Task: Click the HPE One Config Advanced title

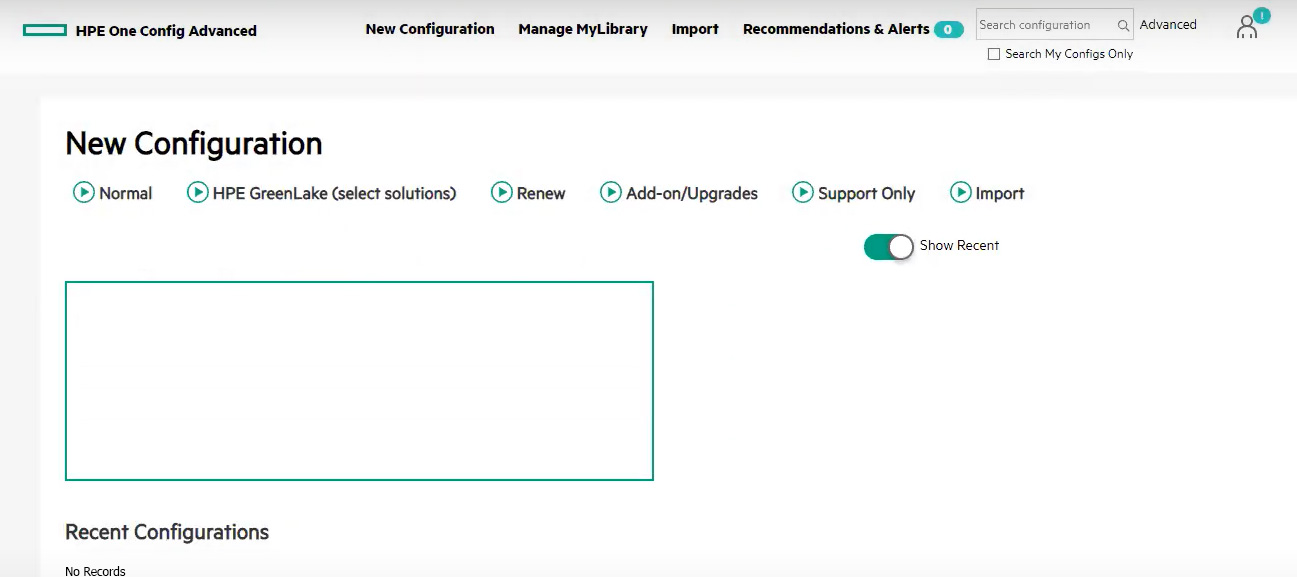Action: tap(166, 31)
